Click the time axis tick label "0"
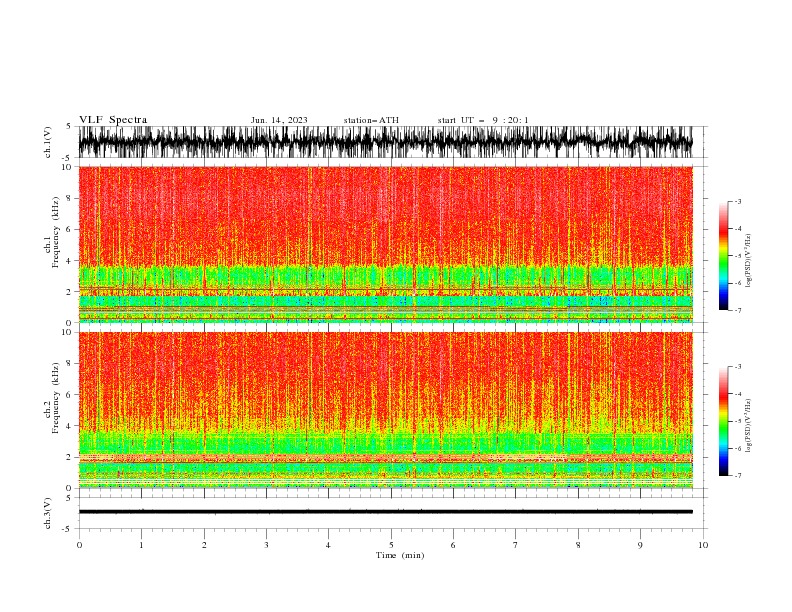 pyautogui.click(x=79, y=545)
